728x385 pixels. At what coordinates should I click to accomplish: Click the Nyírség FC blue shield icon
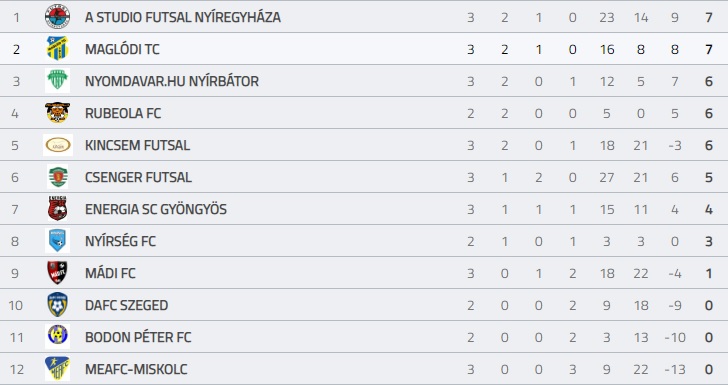pos(58,241)
